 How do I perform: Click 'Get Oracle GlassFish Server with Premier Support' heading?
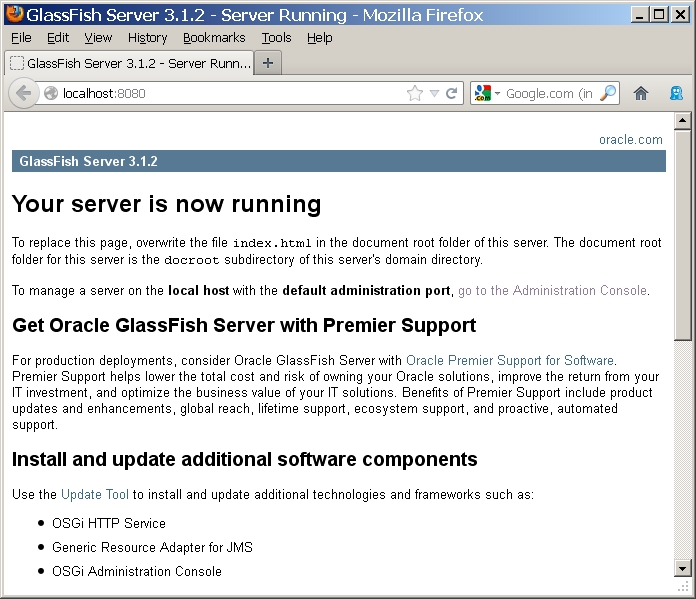tap(244, 325)
